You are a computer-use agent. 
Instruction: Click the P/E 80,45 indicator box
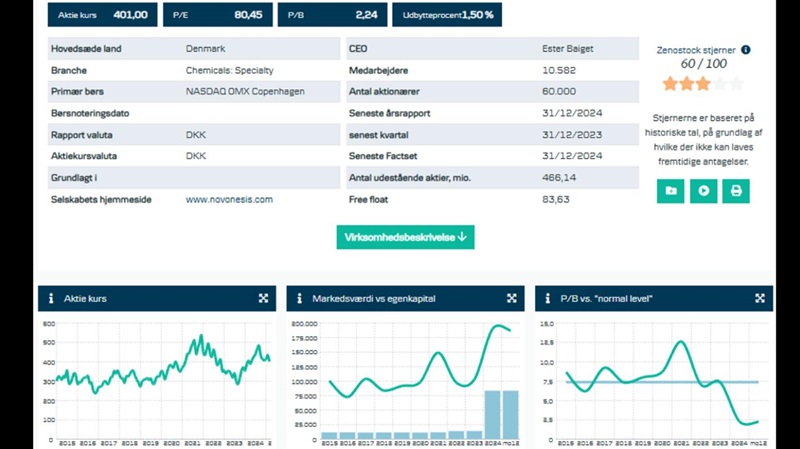218,15
